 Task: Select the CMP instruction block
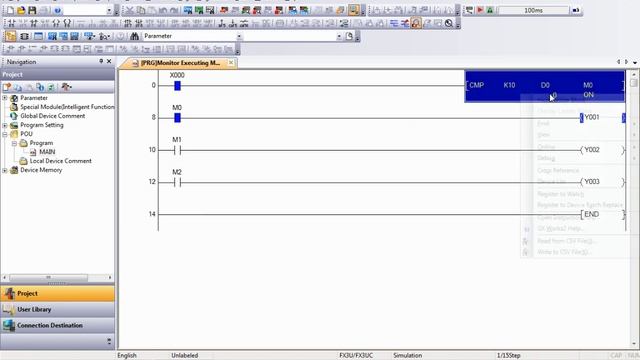(545, 86)
